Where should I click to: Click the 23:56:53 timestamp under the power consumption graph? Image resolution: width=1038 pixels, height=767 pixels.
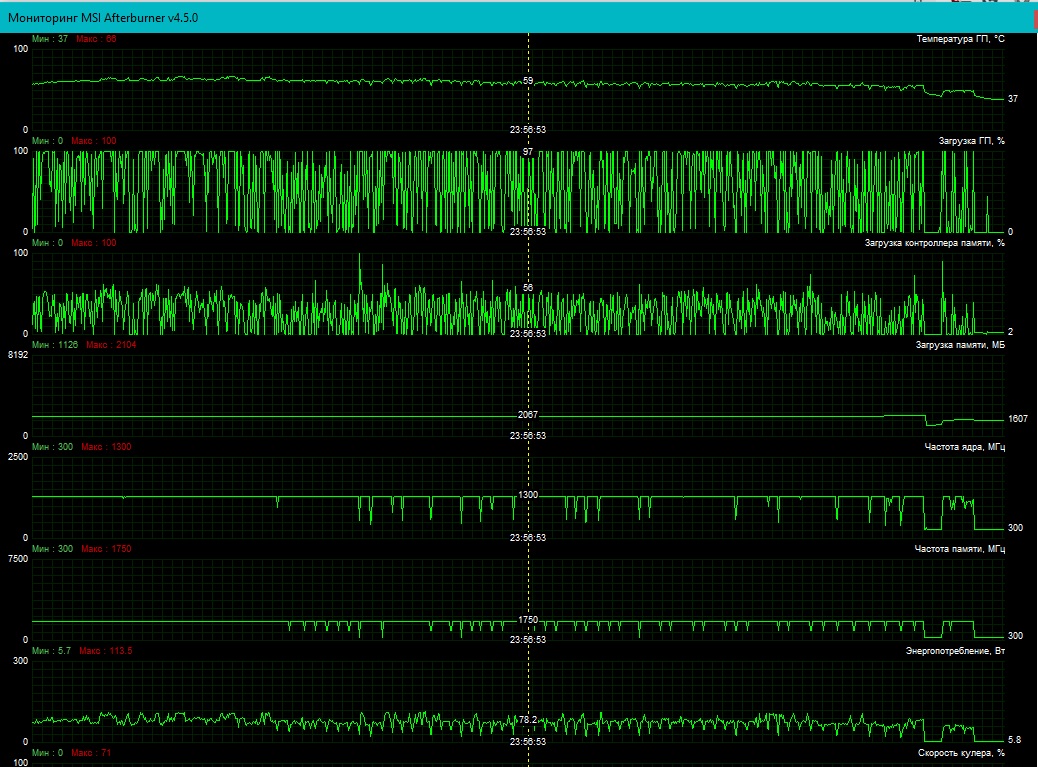click(x=528, y=741)
